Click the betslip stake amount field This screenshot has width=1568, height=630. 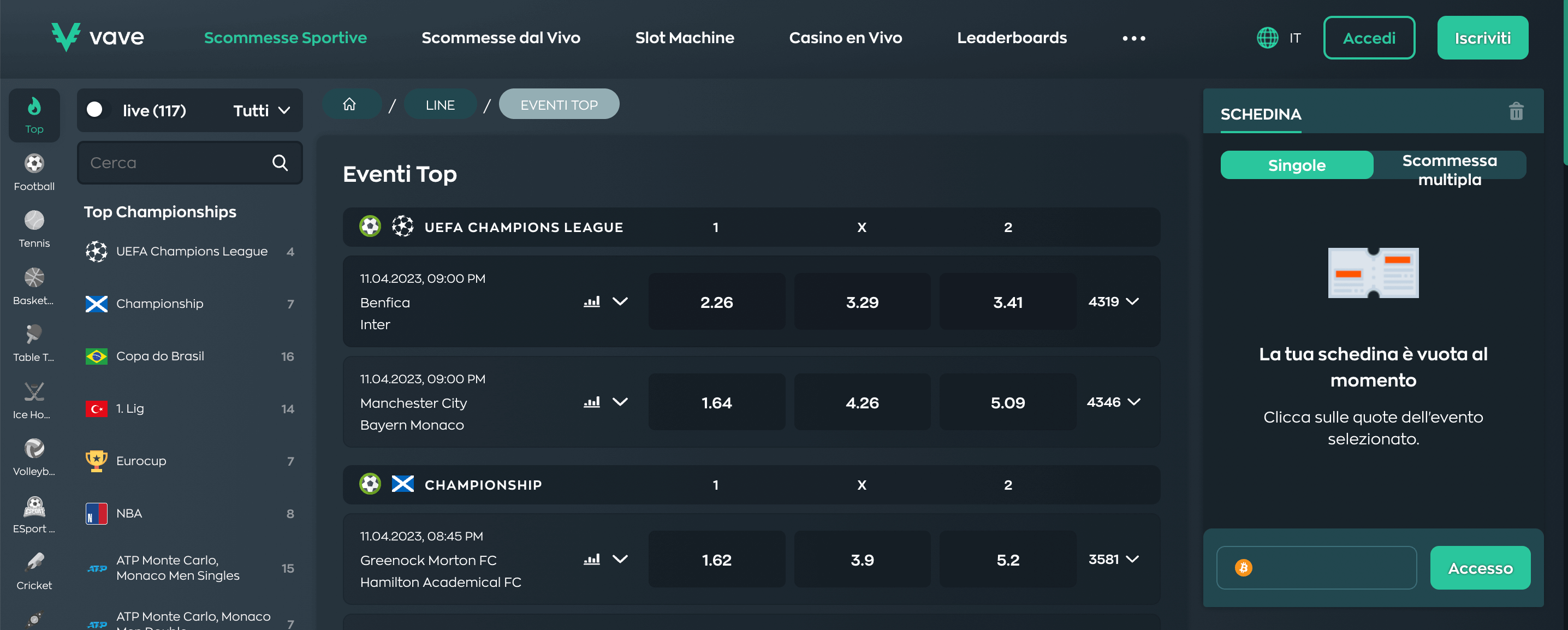(x=1316, y=567)
